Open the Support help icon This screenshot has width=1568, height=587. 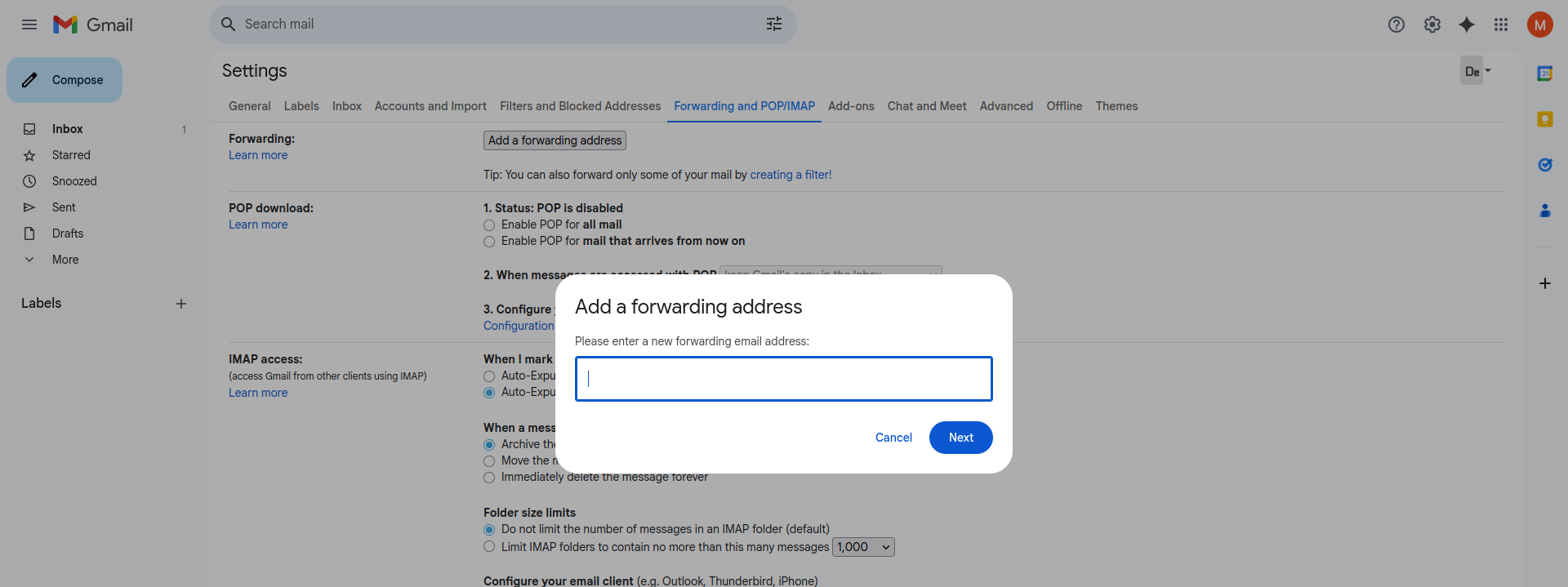coord(1396,24)
